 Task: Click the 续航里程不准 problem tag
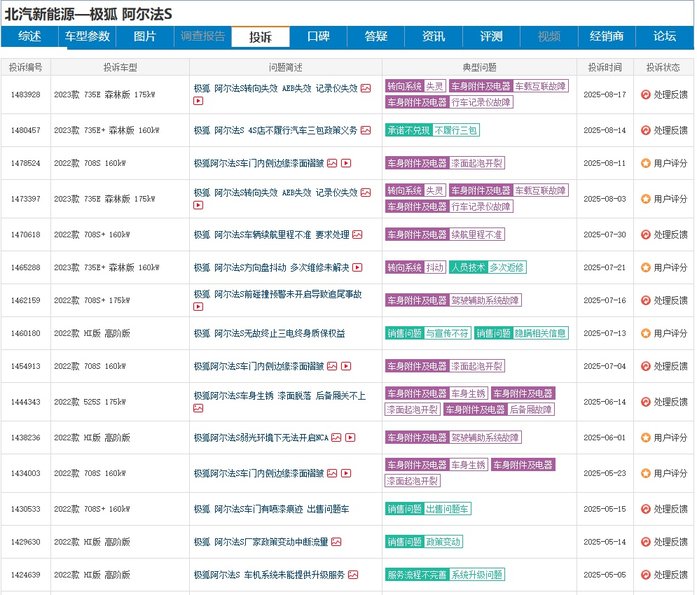(477, 234)
